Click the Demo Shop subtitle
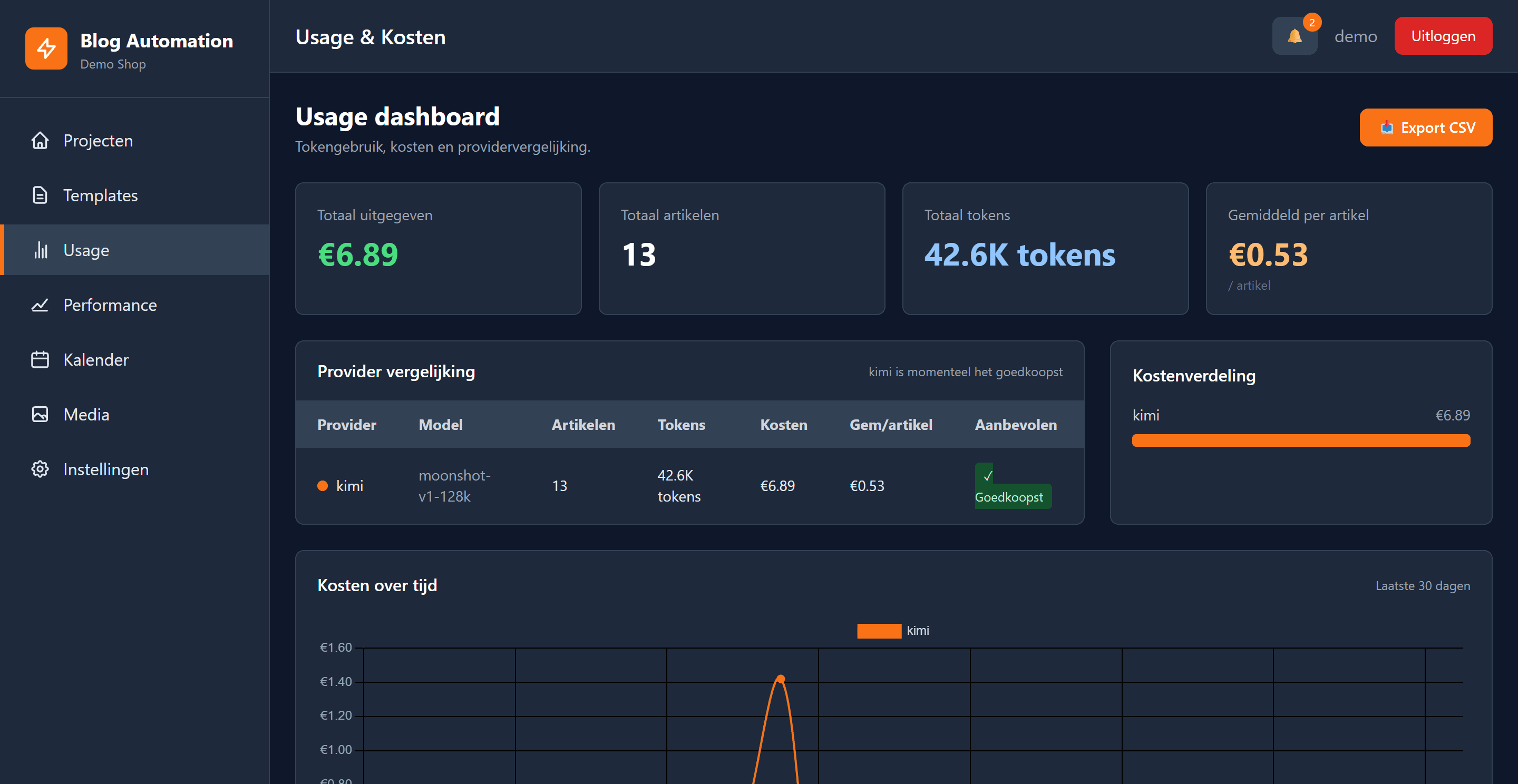The height and width of the screenshot is (784, 1518). click(x=113, y=64)
